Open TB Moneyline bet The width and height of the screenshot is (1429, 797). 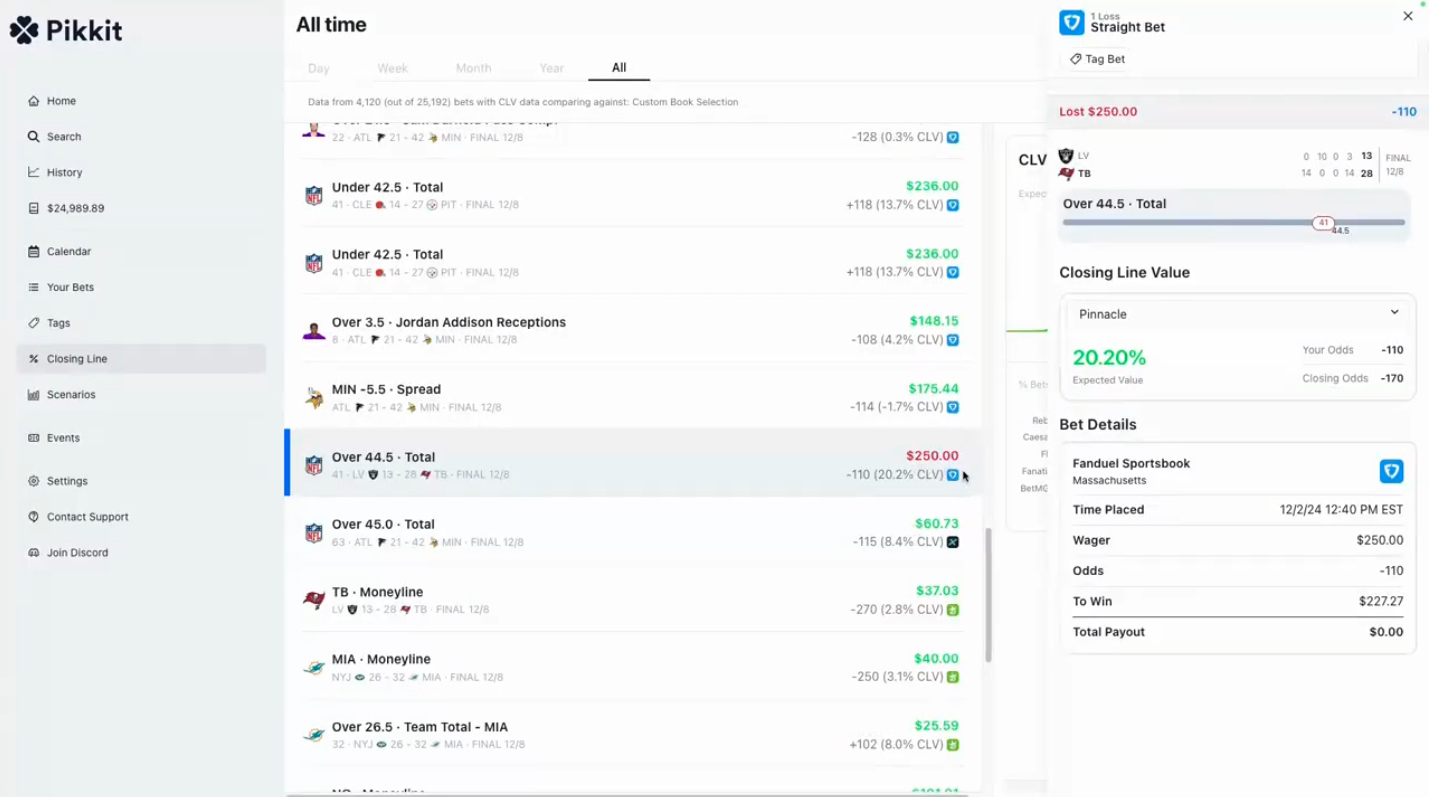point(635,600)
